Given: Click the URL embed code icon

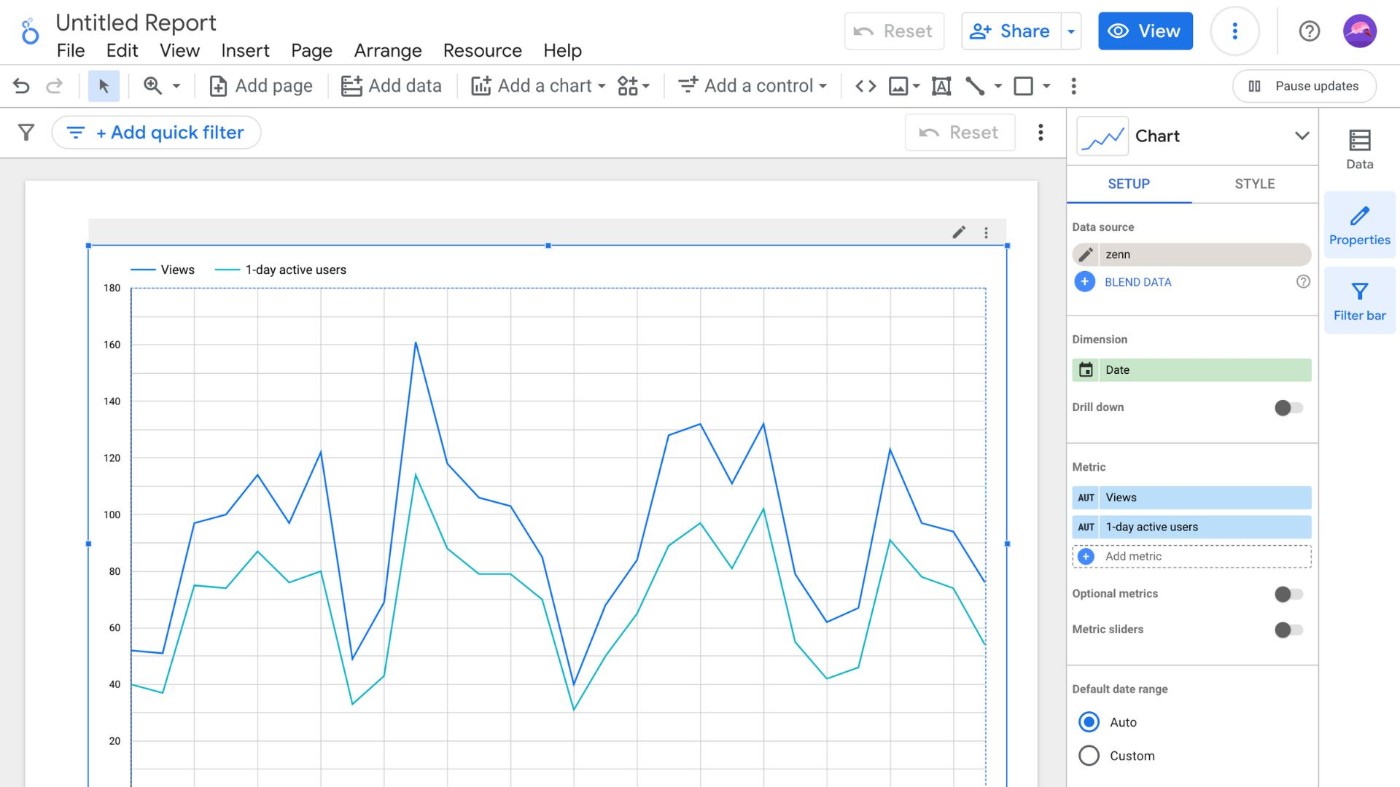Looking at the screenshot, I should pyautogui.click(x=866, y=86).
